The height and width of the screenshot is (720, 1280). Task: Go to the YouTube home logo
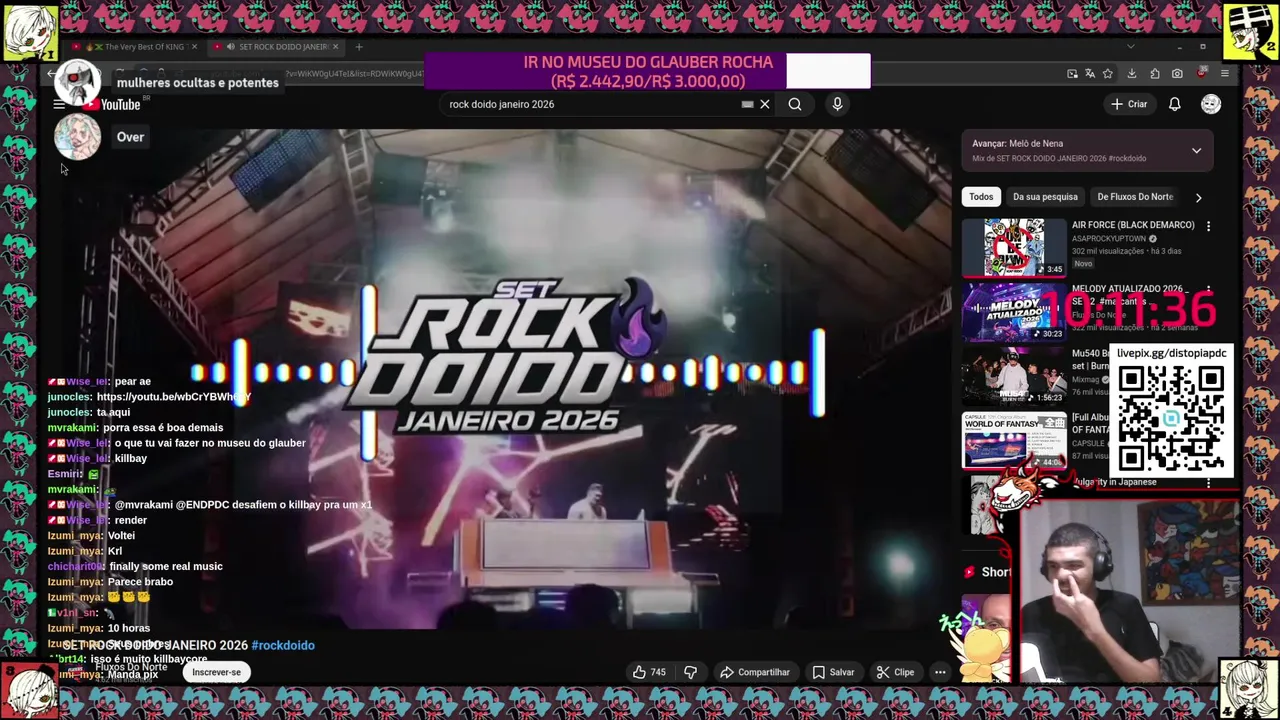(x=112, y=104)
